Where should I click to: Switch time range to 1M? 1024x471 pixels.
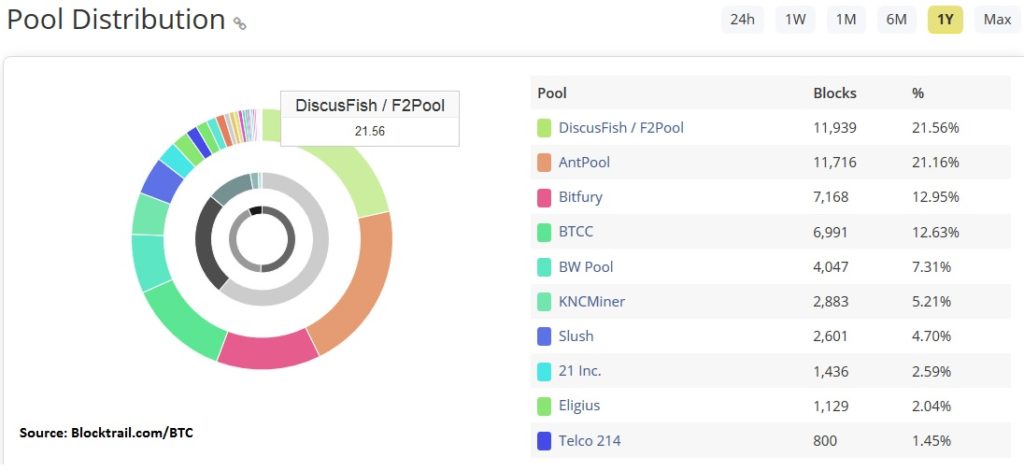click(x=846, y=20)
